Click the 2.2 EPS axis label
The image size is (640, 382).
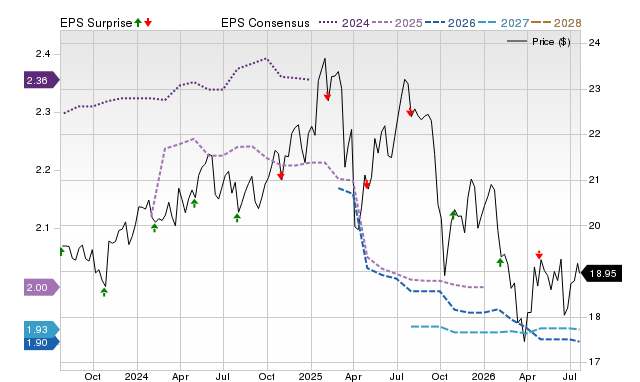tap(43, 170)
